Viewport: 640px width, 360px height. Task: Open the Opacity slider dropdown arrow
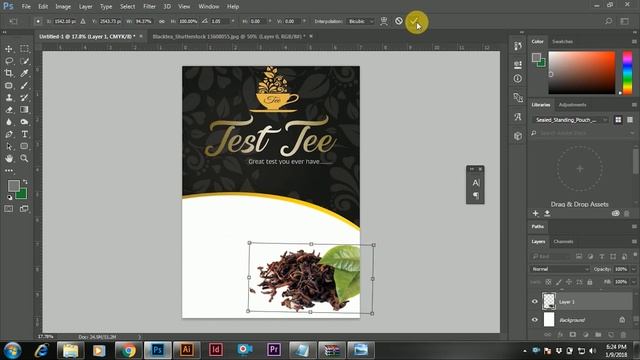[x=633, y=269]
